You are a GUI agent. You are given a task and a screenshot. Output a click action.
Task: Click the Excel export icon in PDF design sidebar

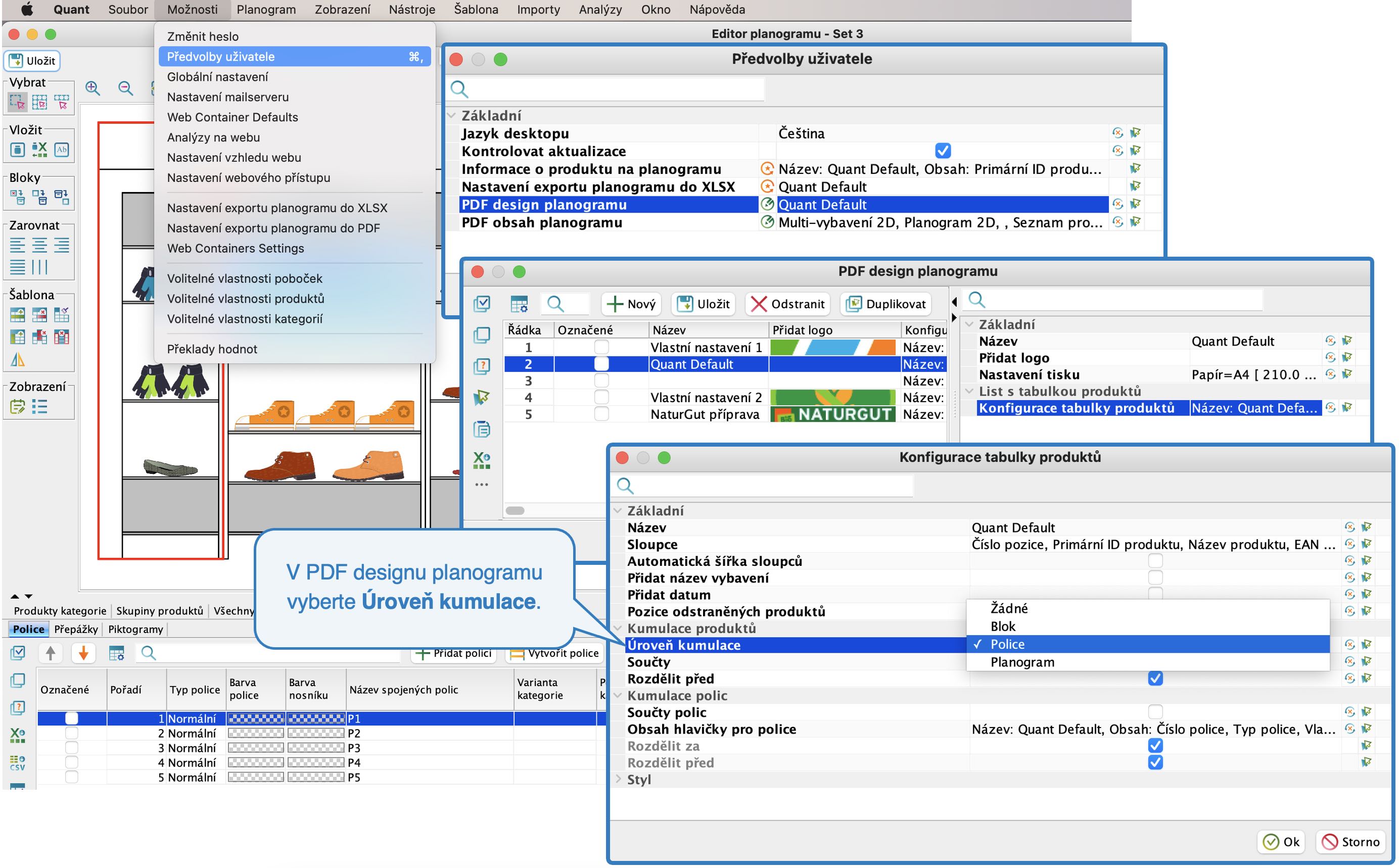482,460
